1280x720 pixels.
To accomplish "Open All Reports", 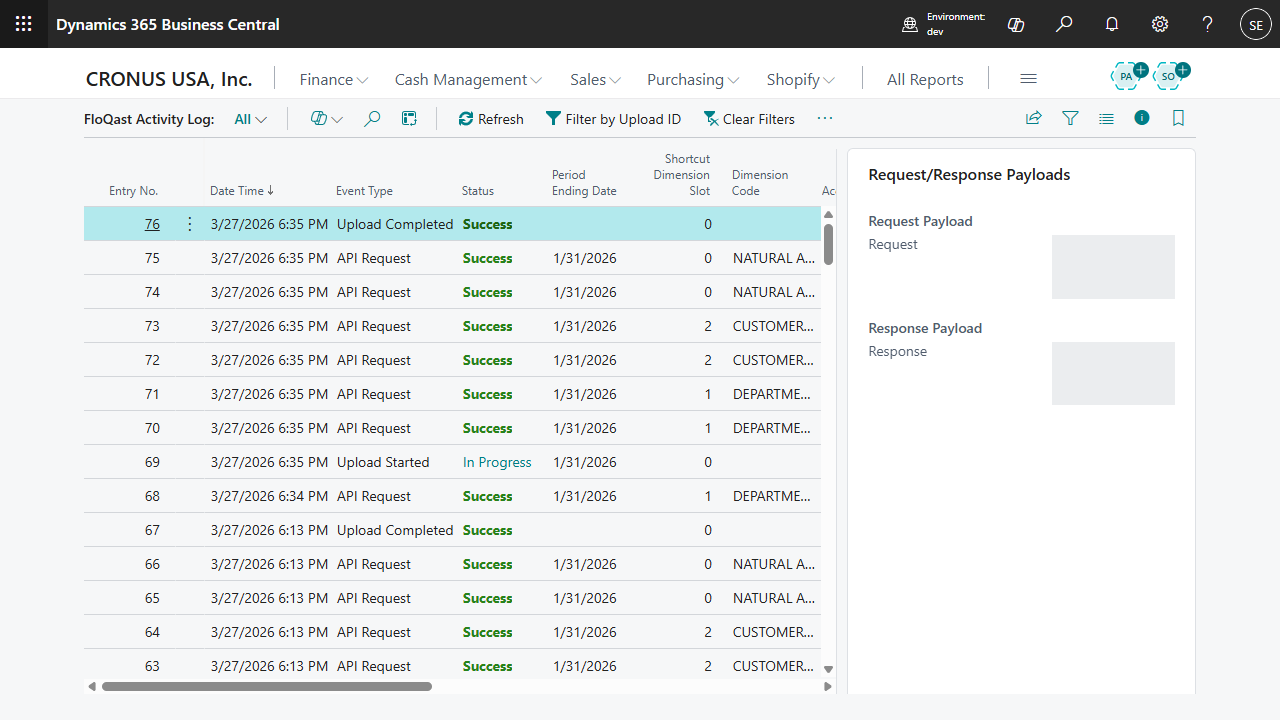I will tap(925, 79).
